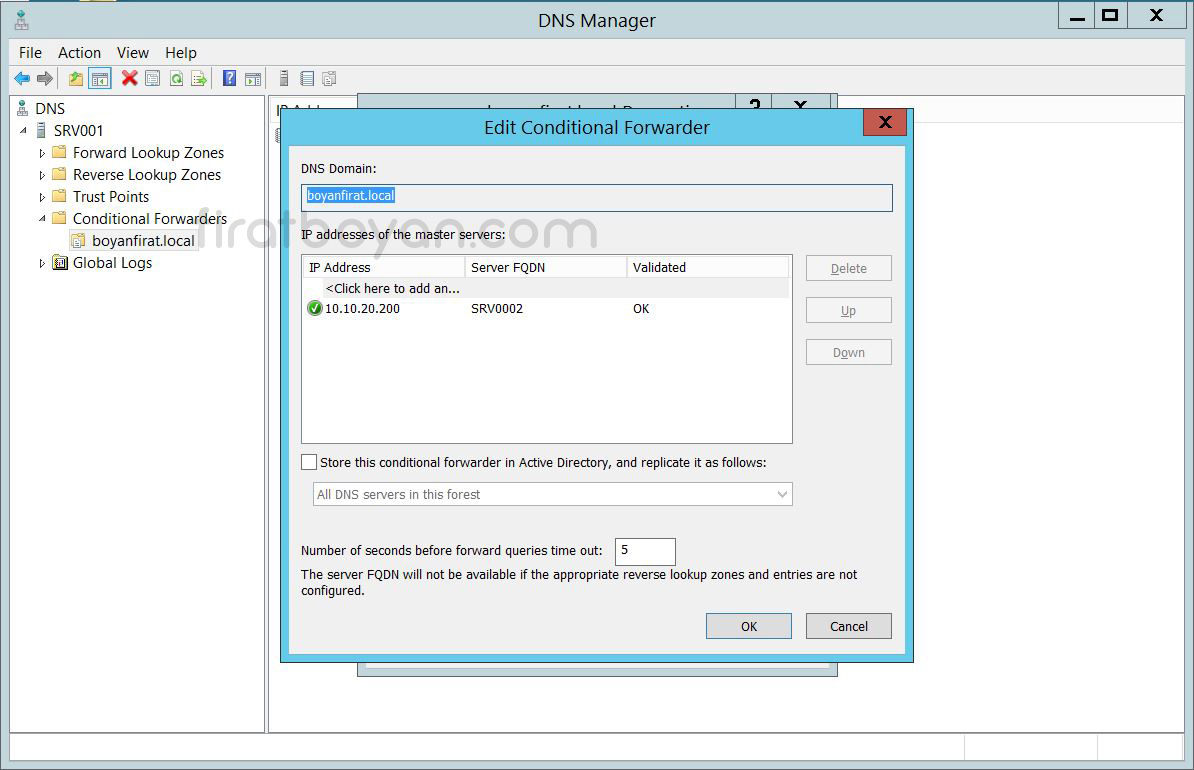Enable Store this conditional forwarder in Active Directory
The height and width of the screenshot is (770, 1194).
pyautogui.click(x=309, y=462)
